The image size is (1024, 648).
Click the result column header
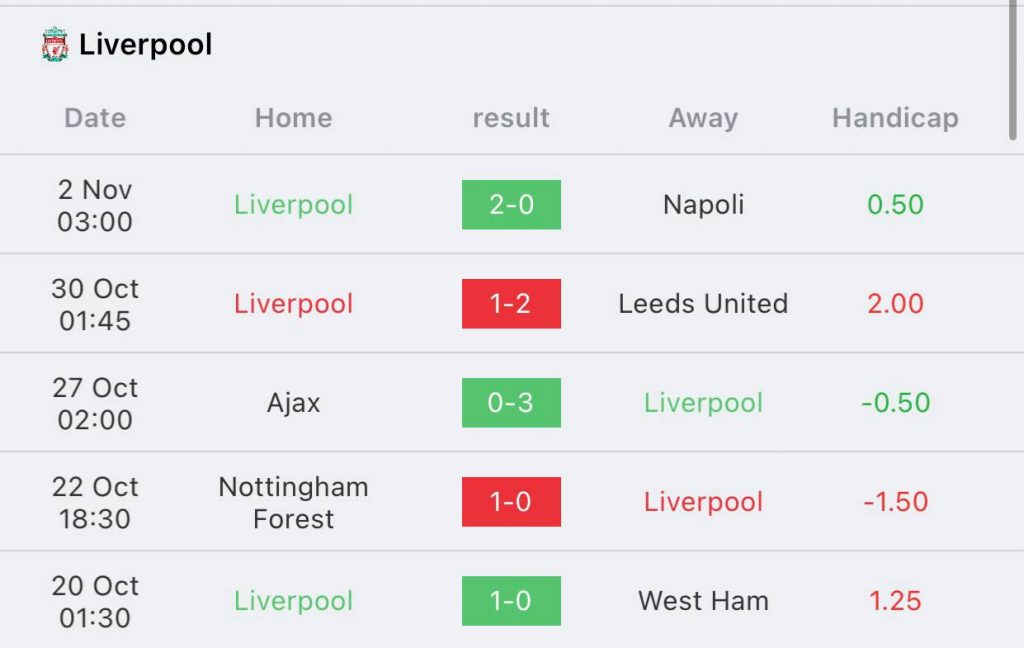coord(511,118)
